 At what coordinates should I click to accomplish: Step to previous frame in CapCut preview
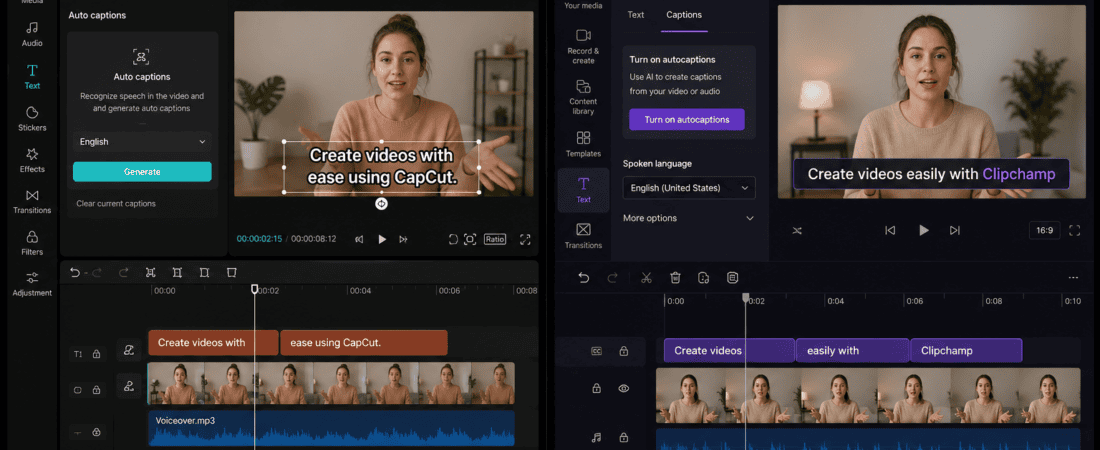click(x=359, y=239)
